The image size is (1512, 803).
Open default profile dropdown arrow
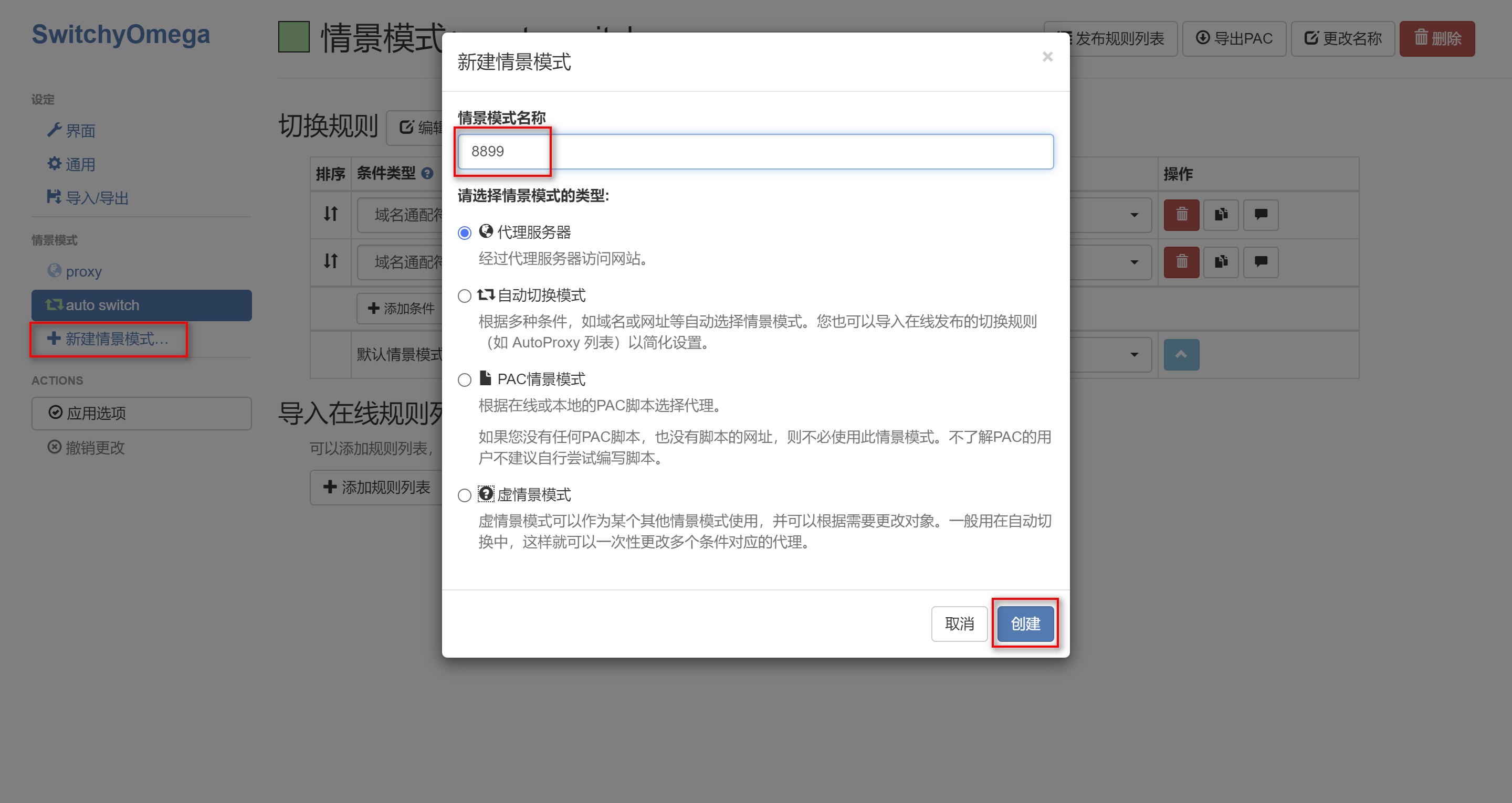pos(1134,355)
